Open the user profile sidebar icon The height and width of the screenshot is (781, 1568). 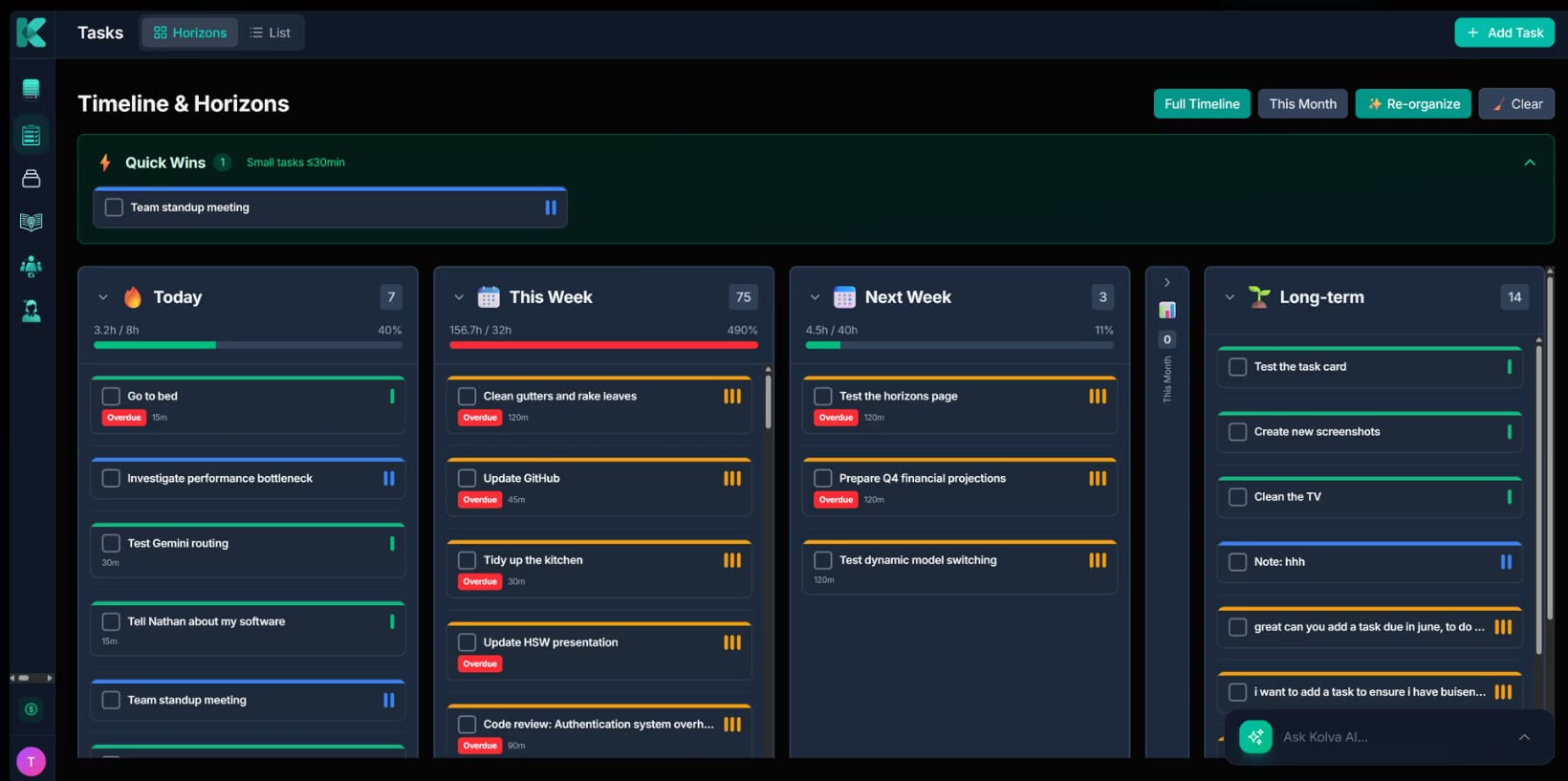pyautogui.click(x=32, y=311)
